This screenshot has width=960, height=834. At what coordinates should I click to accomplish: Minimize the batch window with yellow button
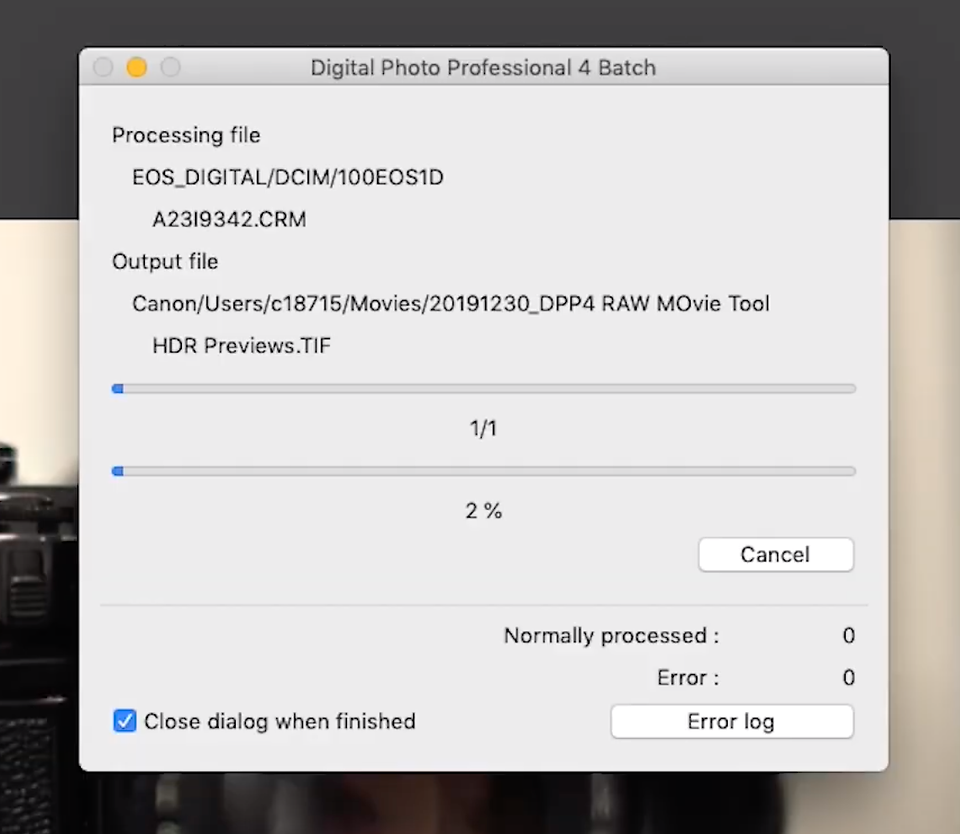tap(137, 67)
